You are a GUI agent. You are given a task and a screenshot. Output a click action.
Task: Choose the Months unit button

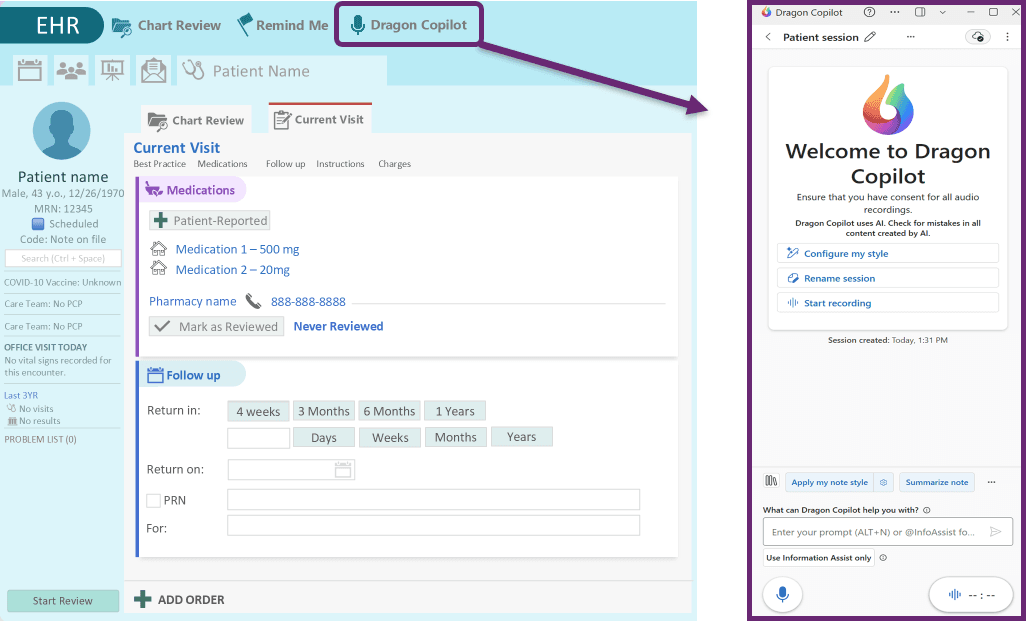[x=456, y=436]
